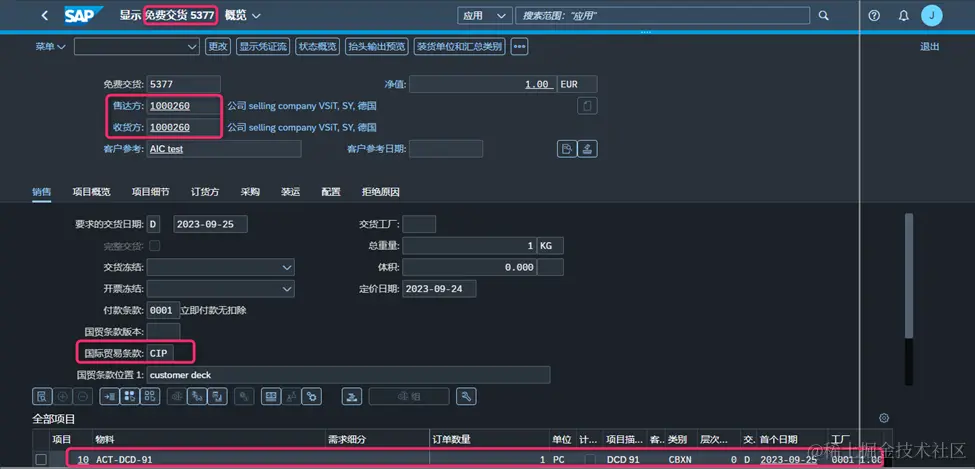The height and width of the screenshot is (469, 975).
Task: Open the command field dropdown
Action: (x=192, y=47)
